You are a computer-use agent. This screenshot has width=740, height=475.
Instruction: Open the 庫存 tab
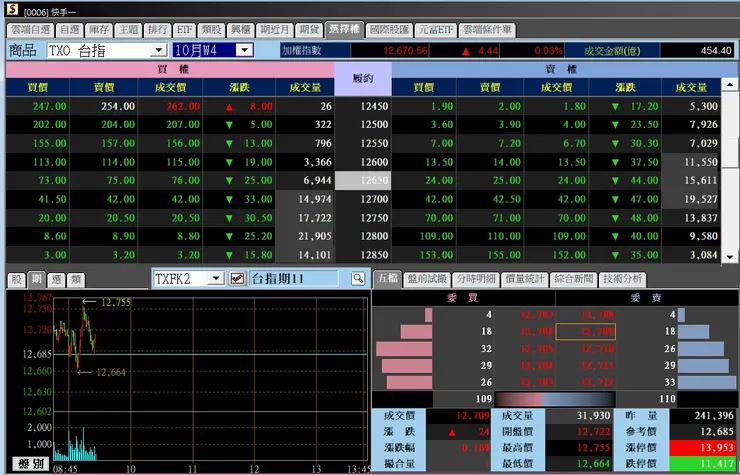click(99, 30)
